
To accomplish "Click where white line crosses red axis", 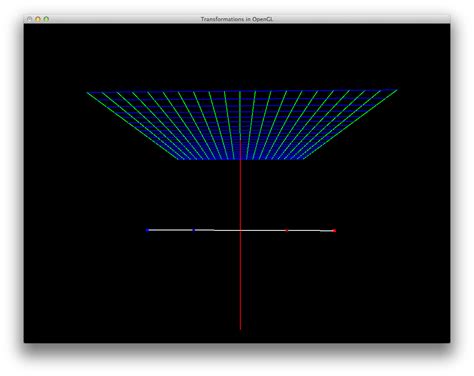I will [240, 230].
